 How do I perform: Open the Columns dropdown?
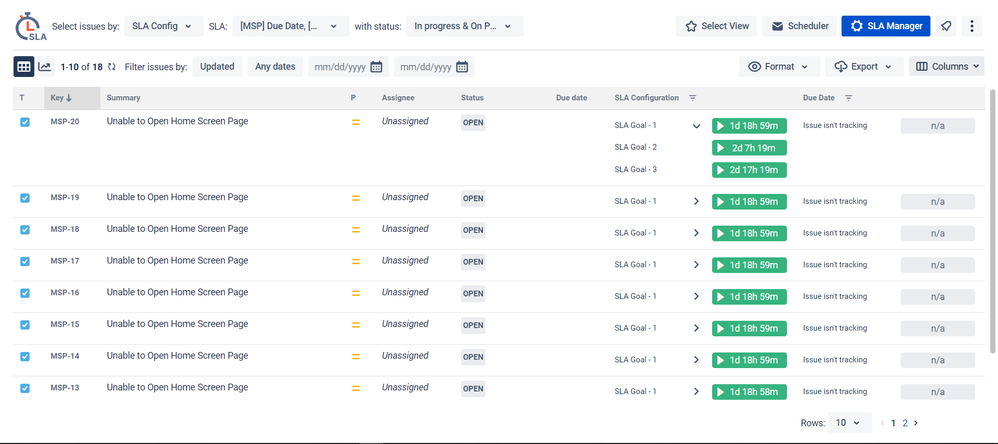click(x=946, y=66)
